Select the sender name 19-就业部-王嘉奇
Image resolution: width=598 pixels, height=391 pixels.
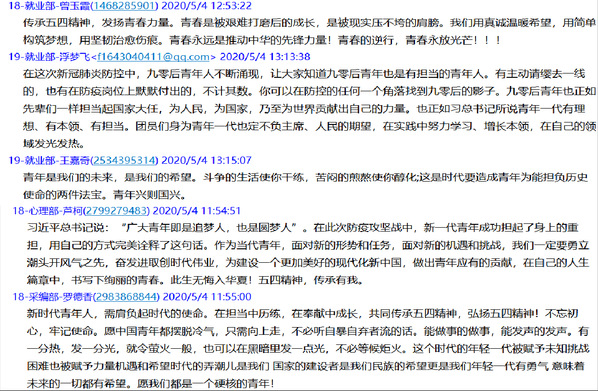point(49,160)
